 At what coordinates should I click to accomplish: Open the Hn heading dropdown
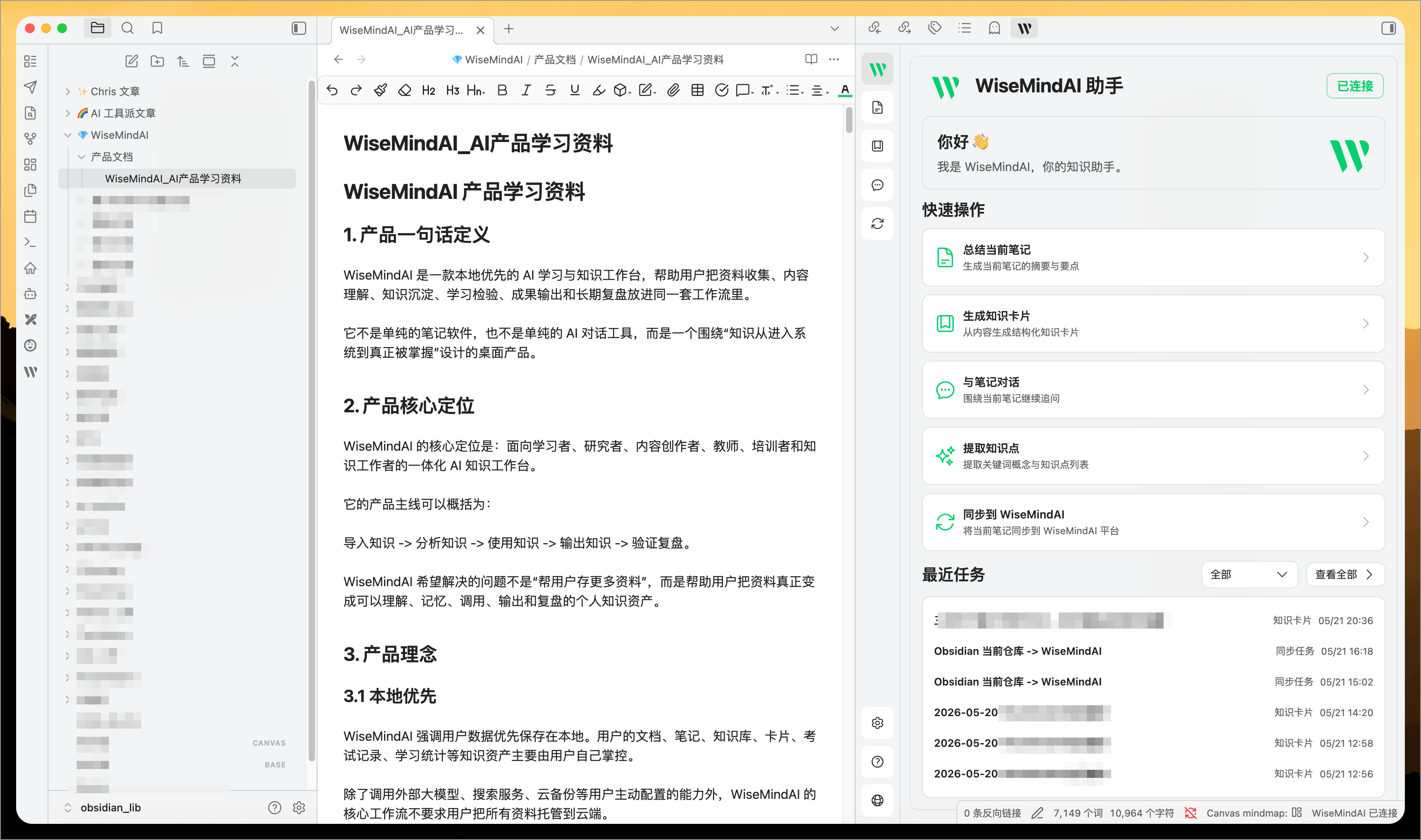pyautogui.click(x=476, y=90)
